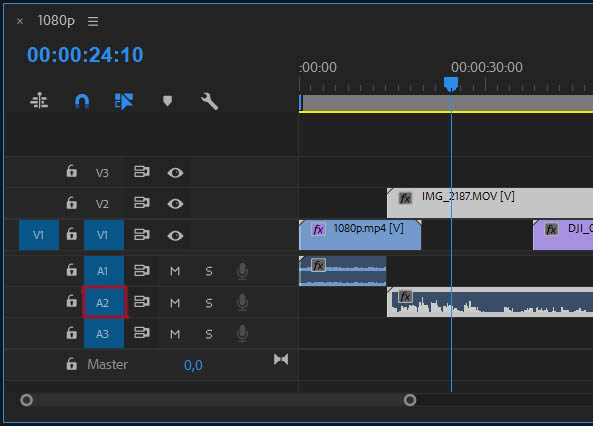Select the 1080p sequence tab
Viewport: 593px width, 426px height.
coord(56,20)
